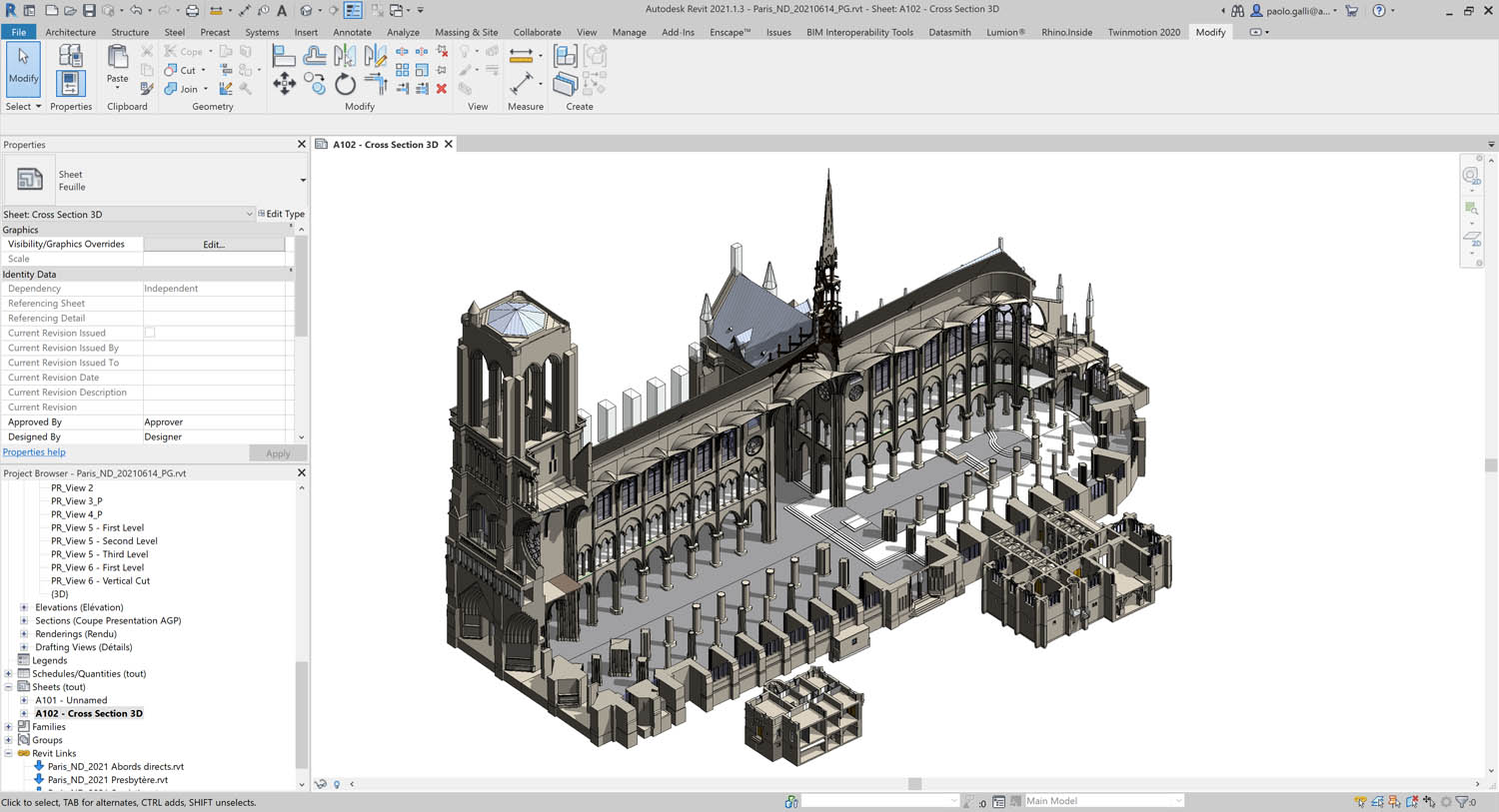Image resolution: width=1499 pixels, height=812 pixels.
Task: Activate the Align tool
Action: 284,56
